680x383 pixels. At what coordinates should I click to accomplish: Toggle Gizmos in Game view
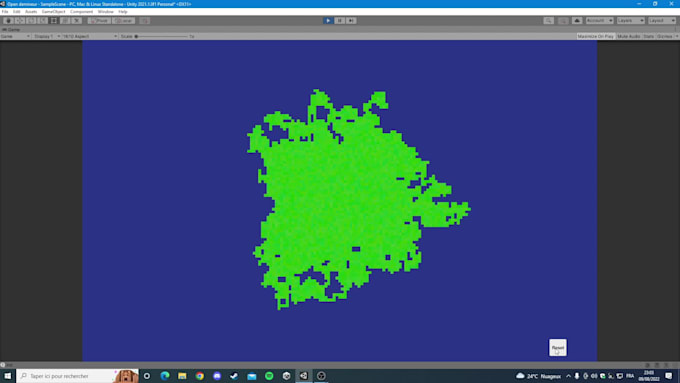coord(664,36)
